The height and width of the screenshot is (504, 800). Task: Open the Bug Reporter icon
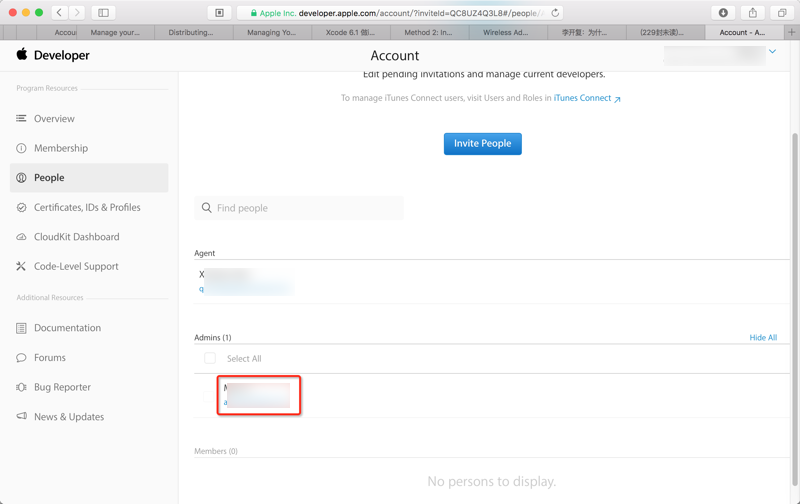tap(21, 387)
